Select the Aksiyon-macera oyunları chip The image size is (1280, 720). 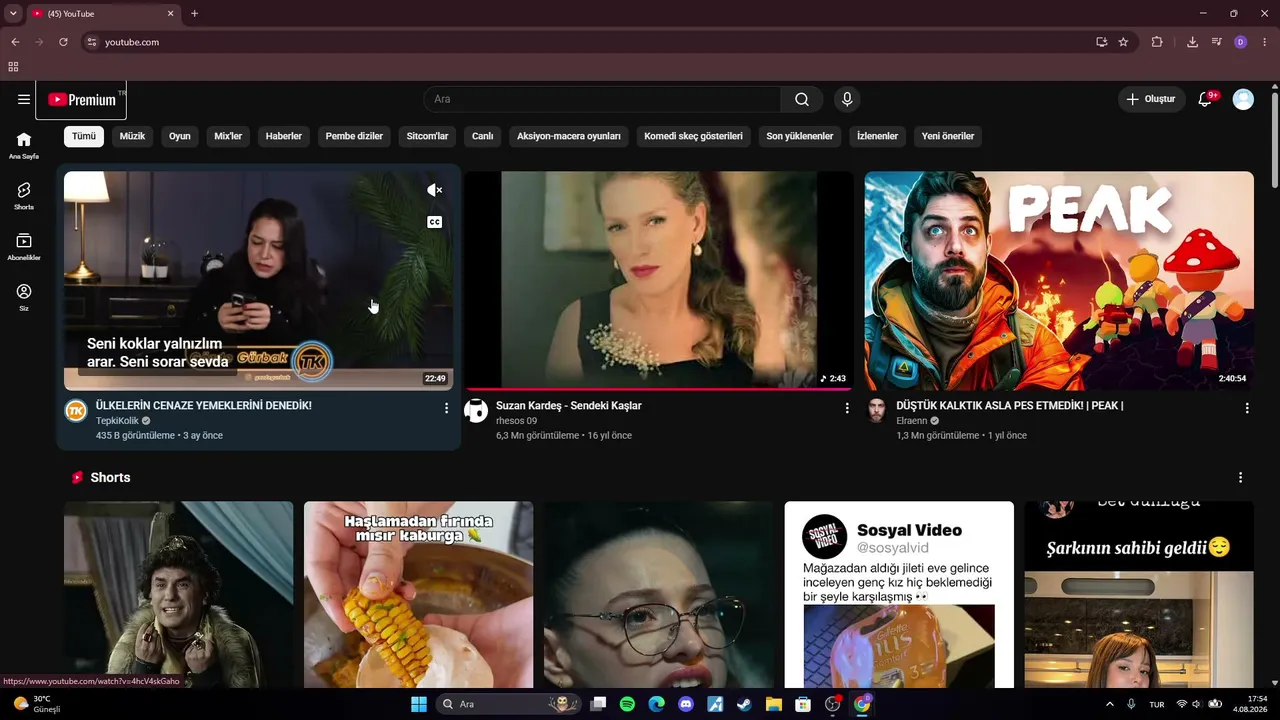pos(569,136)
